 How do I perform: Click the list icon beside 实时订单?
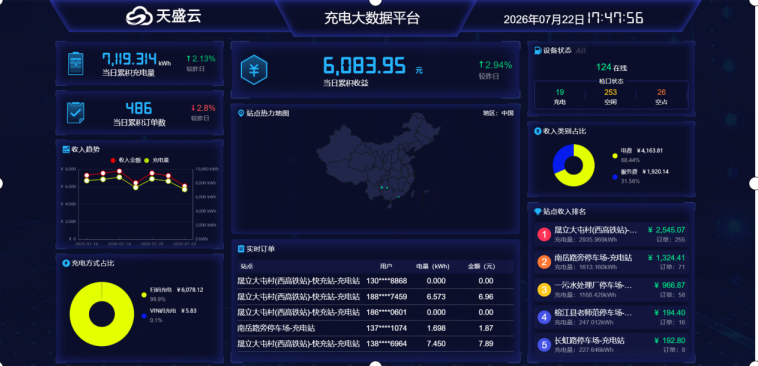pos(241,249)
